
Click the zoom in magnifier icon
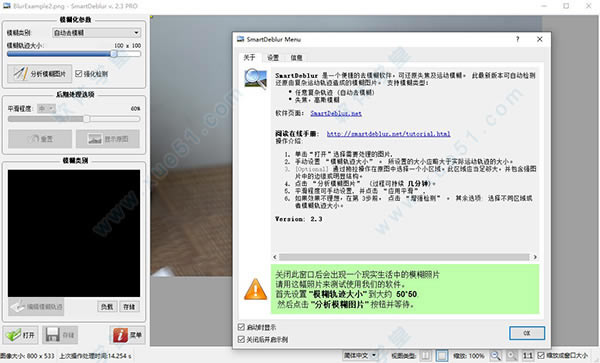coord(512,356)
